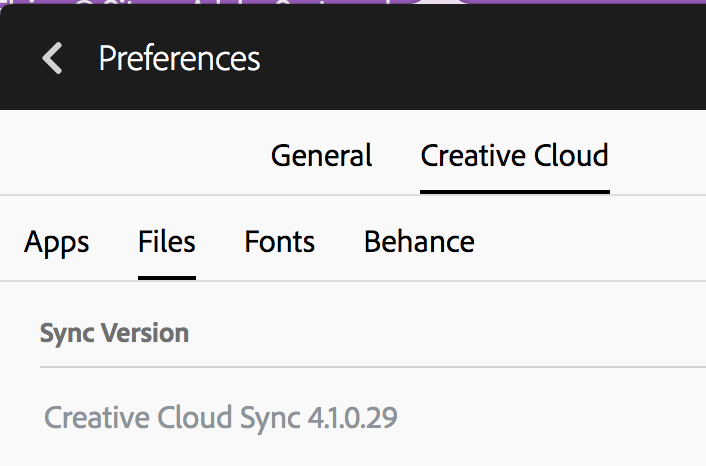Open the Fonts sub-tab
This screenshot has width=706, height=466.
click(280, 242)
